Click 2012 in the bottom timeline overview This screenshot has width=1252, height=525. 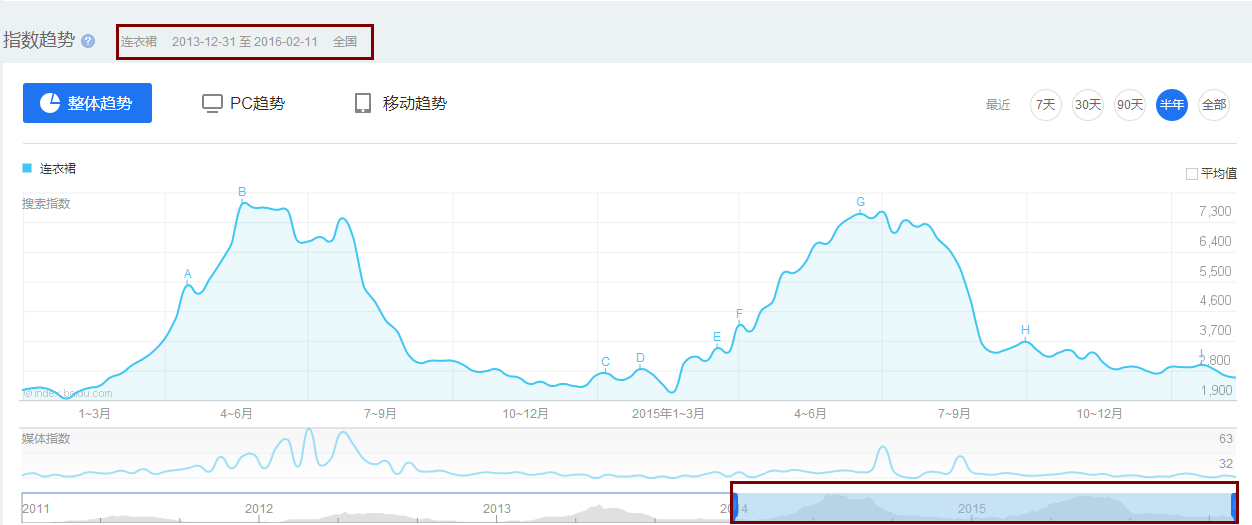(x=259, y=509)
